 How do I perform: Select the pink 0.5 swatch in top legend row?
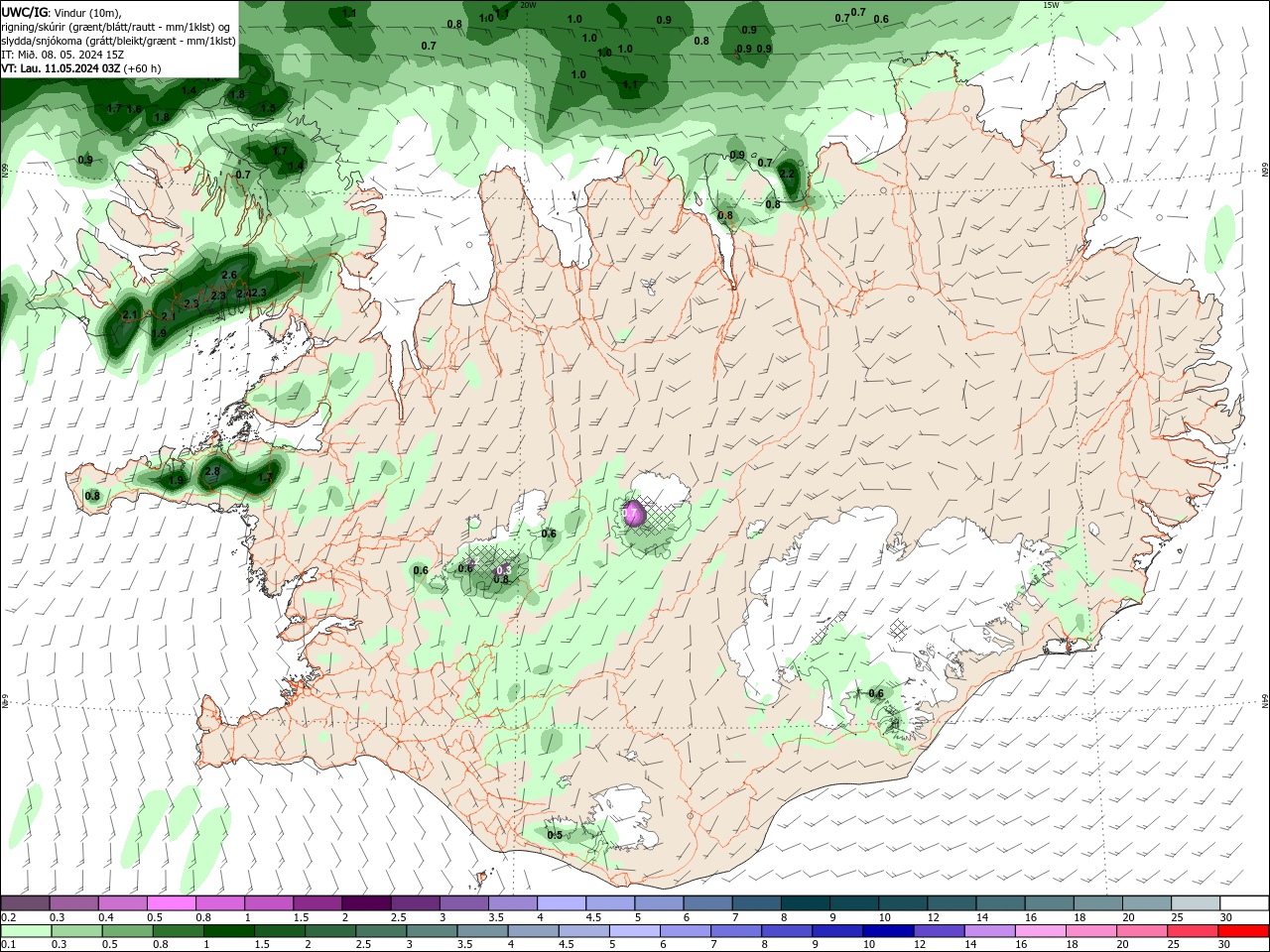171,903
